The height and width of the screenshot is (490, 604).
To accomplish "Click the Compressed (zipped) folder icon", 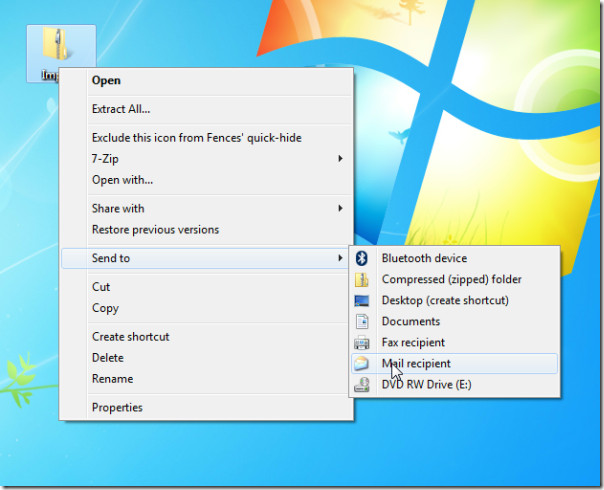I will pos(361,279).
